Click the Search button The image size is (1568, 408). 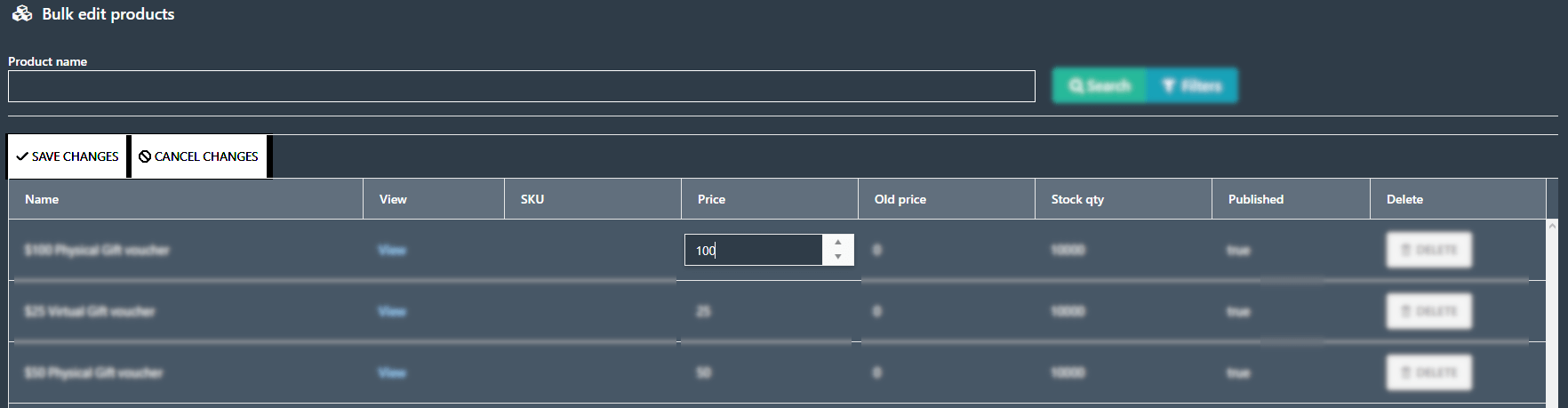1100,85
